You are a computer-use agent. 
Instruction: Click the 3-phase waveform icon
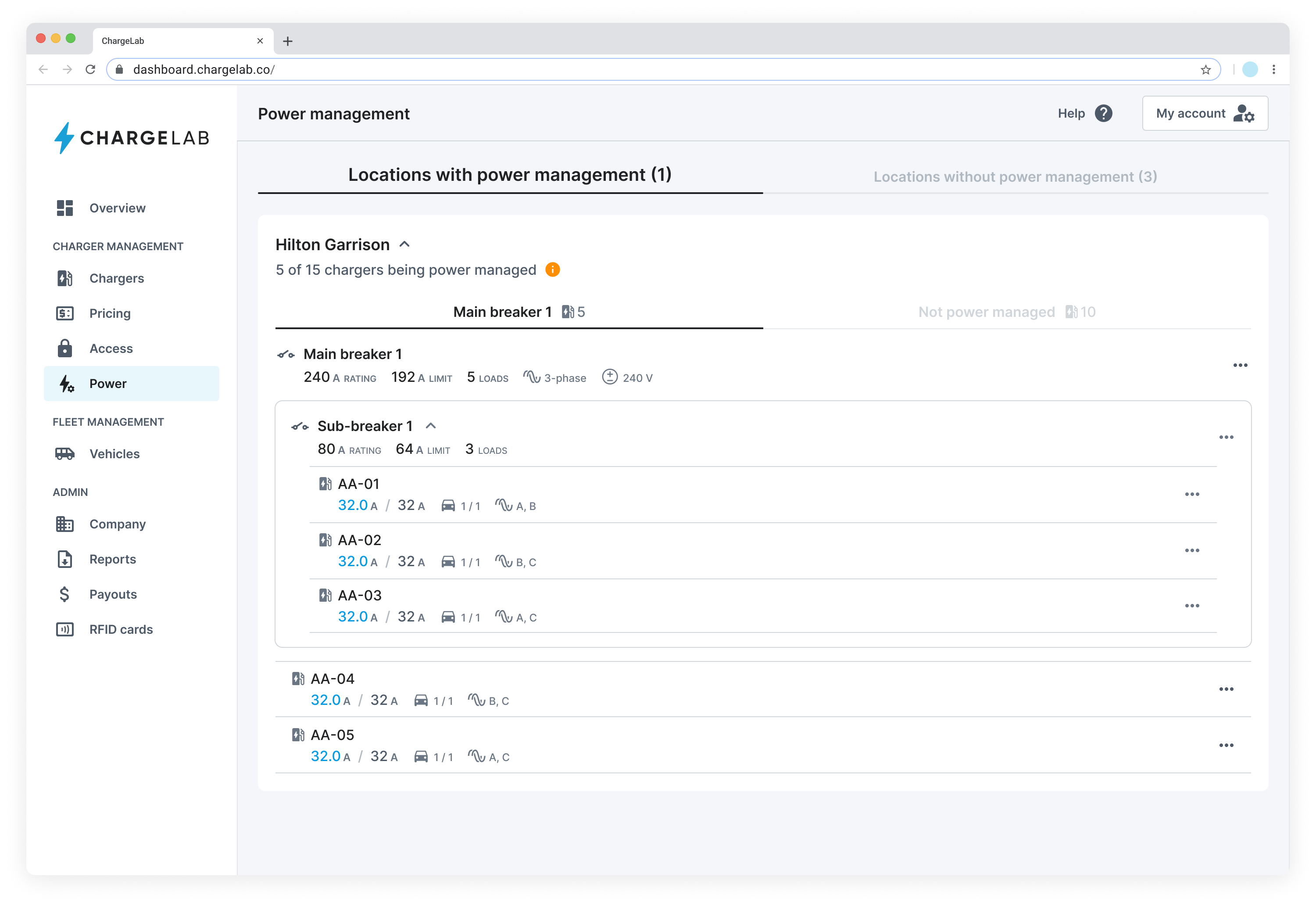click(x=532, y=377)
